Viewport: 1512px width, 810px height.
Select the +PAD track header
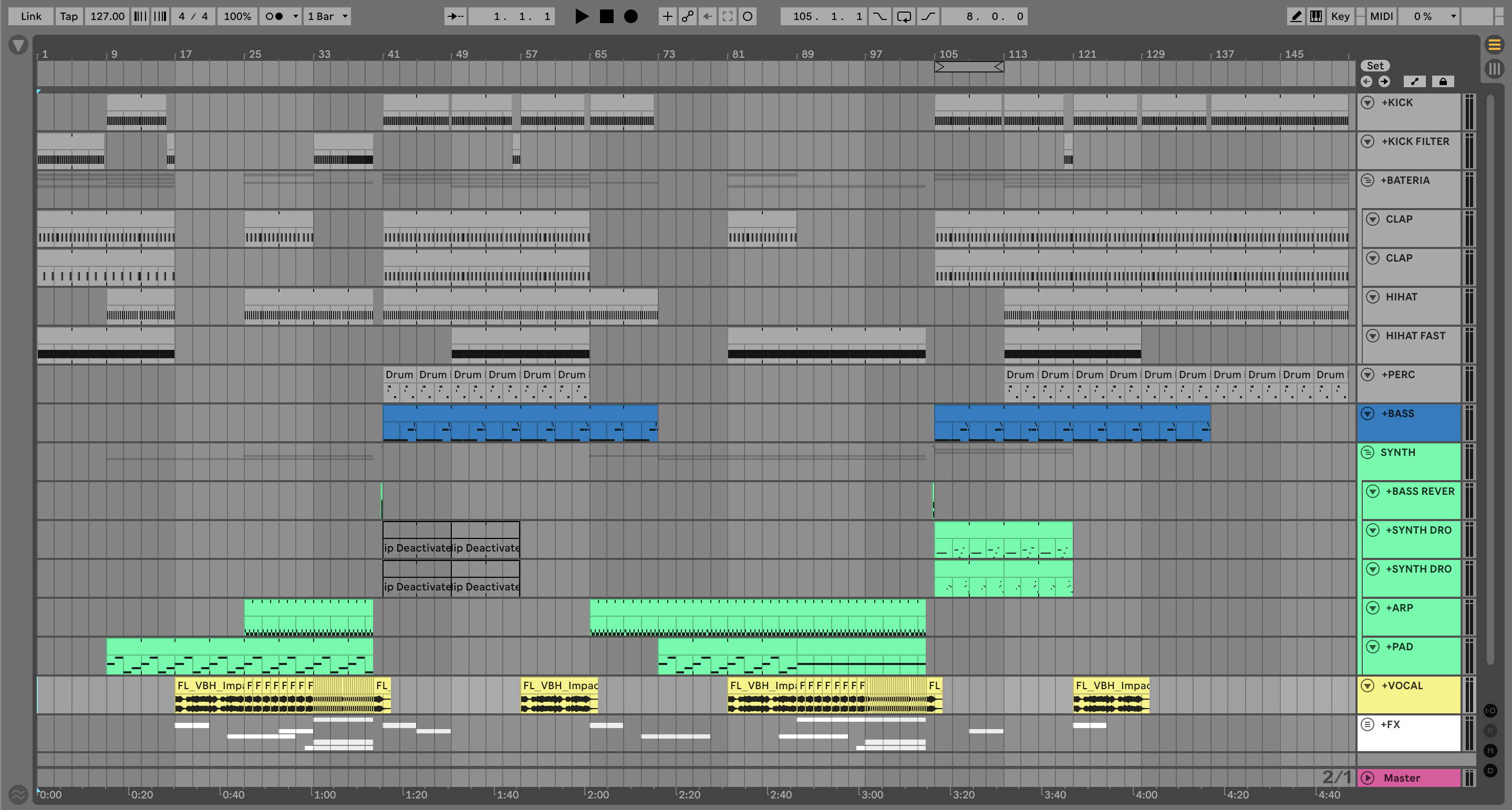click(x=1411, y=656)
